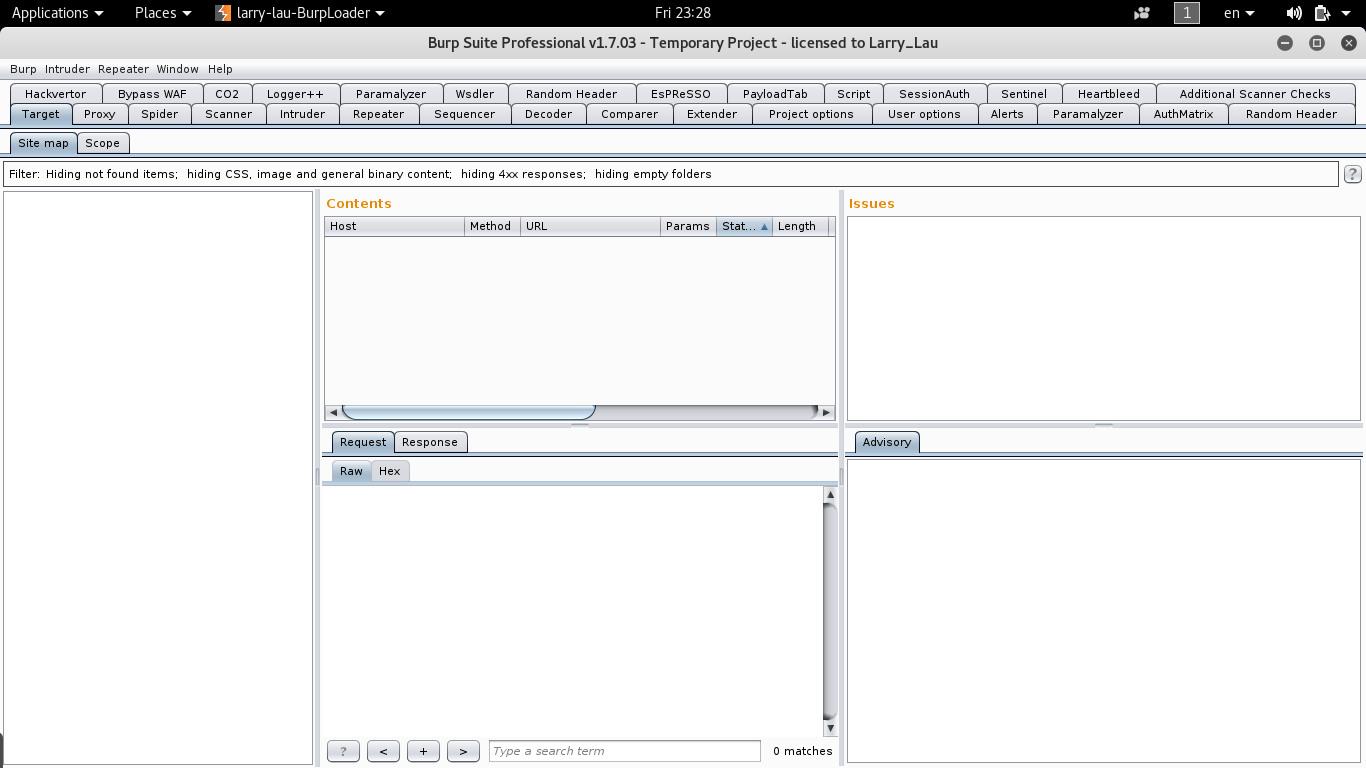Select the Heartbleed tab

pos(1109,94)
